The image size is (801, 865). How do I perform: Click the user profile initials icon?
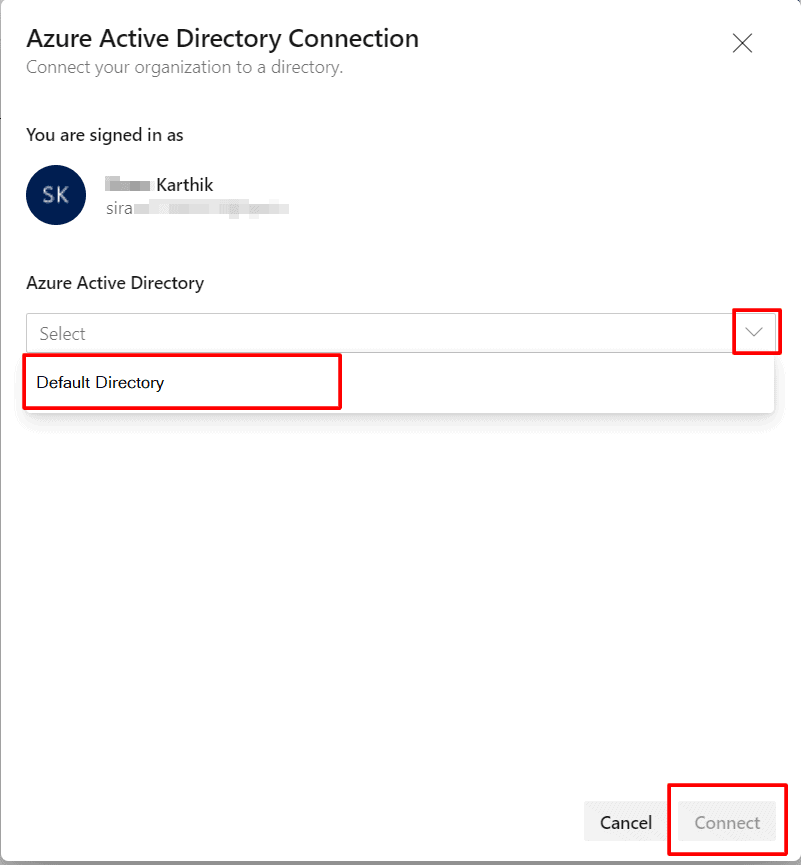click(x=55, y=195)
